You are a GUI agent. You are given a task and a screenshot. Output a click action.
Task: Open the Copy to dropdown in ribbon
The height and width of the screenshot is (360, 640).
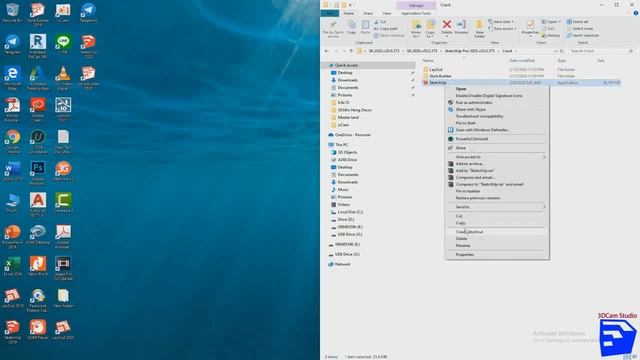(430, 29)
